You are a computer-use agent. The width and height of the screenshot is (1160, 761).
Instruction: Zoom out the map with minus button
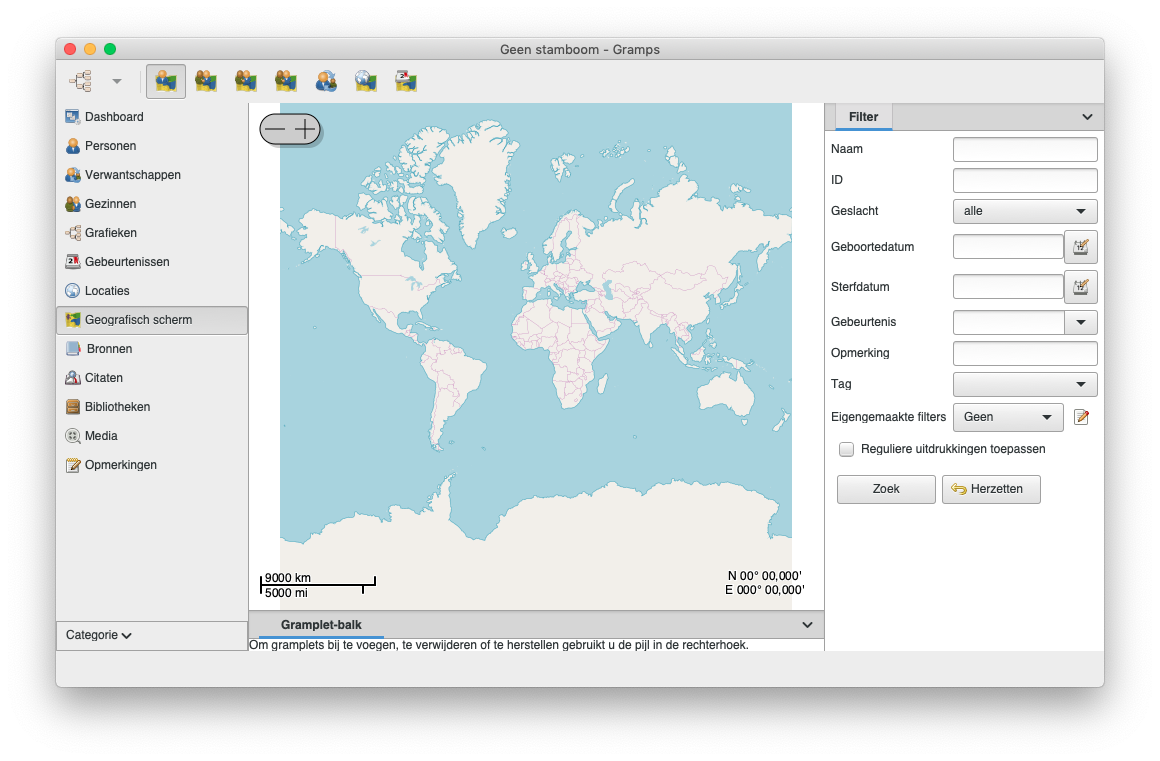coord(275,129)
